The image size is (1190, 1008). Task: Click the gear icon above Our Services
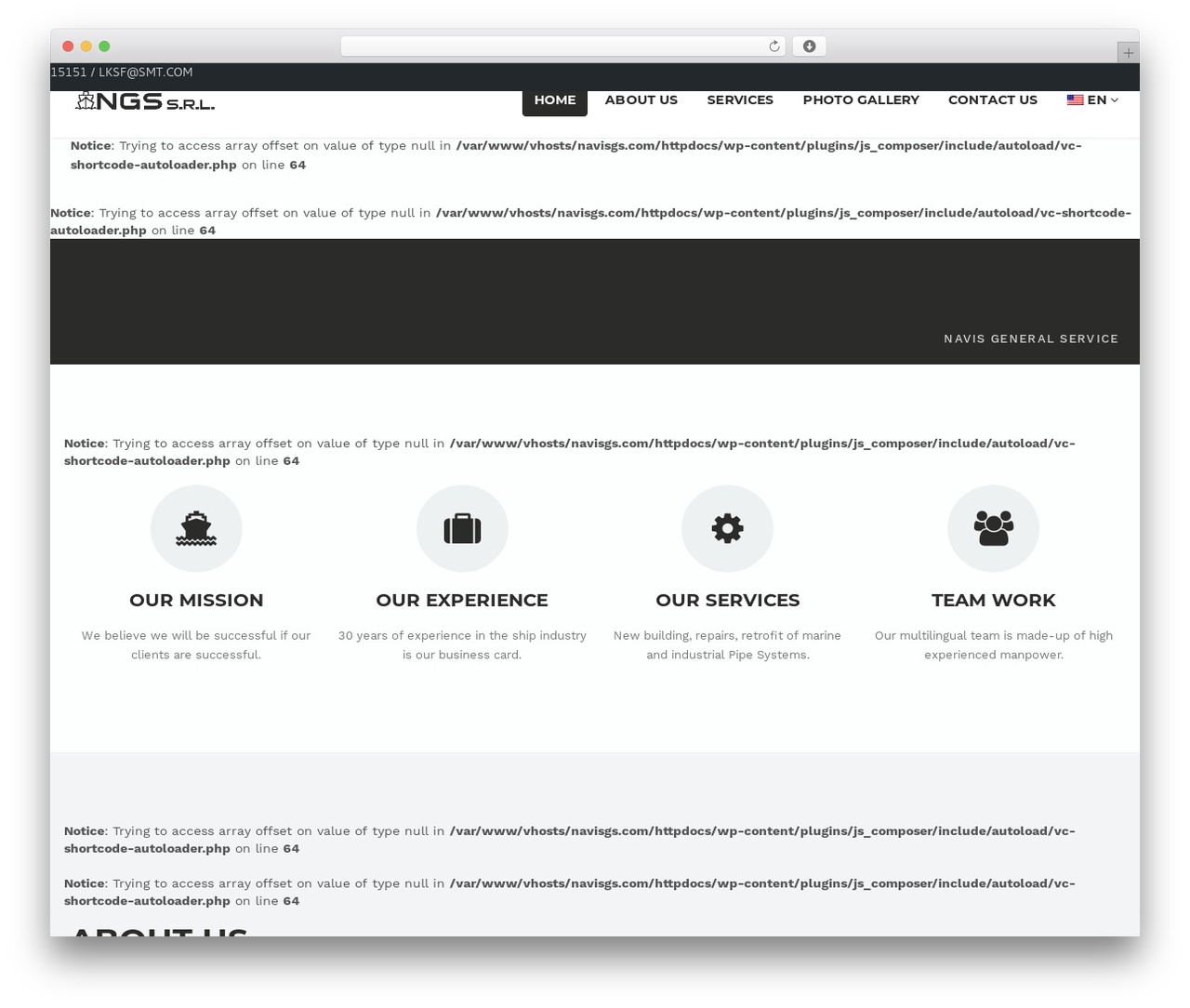coord(728,528)
